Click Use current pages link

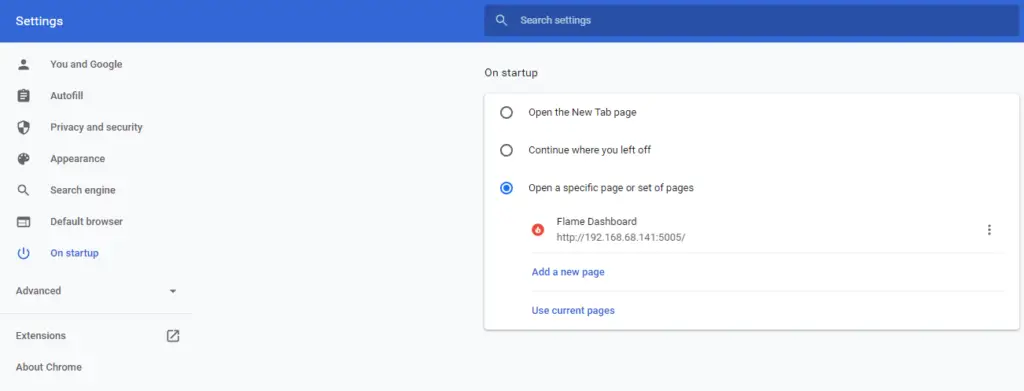[573, 311]
